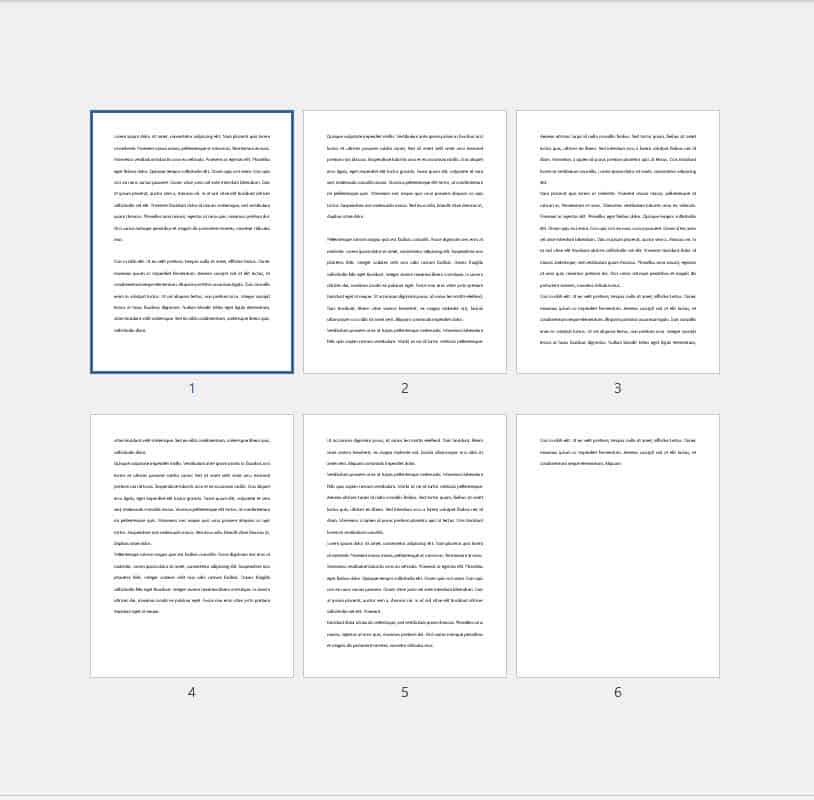Click the second paragraph on page 2
Image resolution: width=814 pixels, height=800 pixels.
coord(405,300)
